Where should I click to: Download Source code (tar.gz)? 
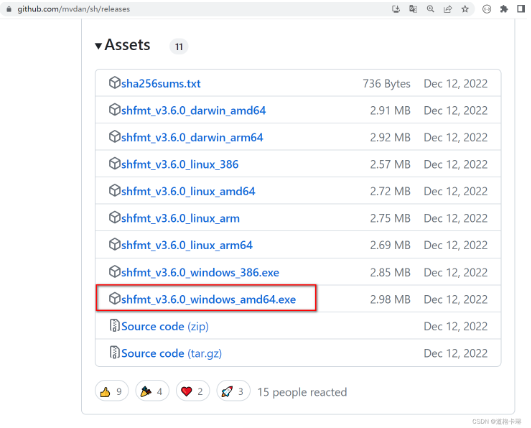click(171, 353)
